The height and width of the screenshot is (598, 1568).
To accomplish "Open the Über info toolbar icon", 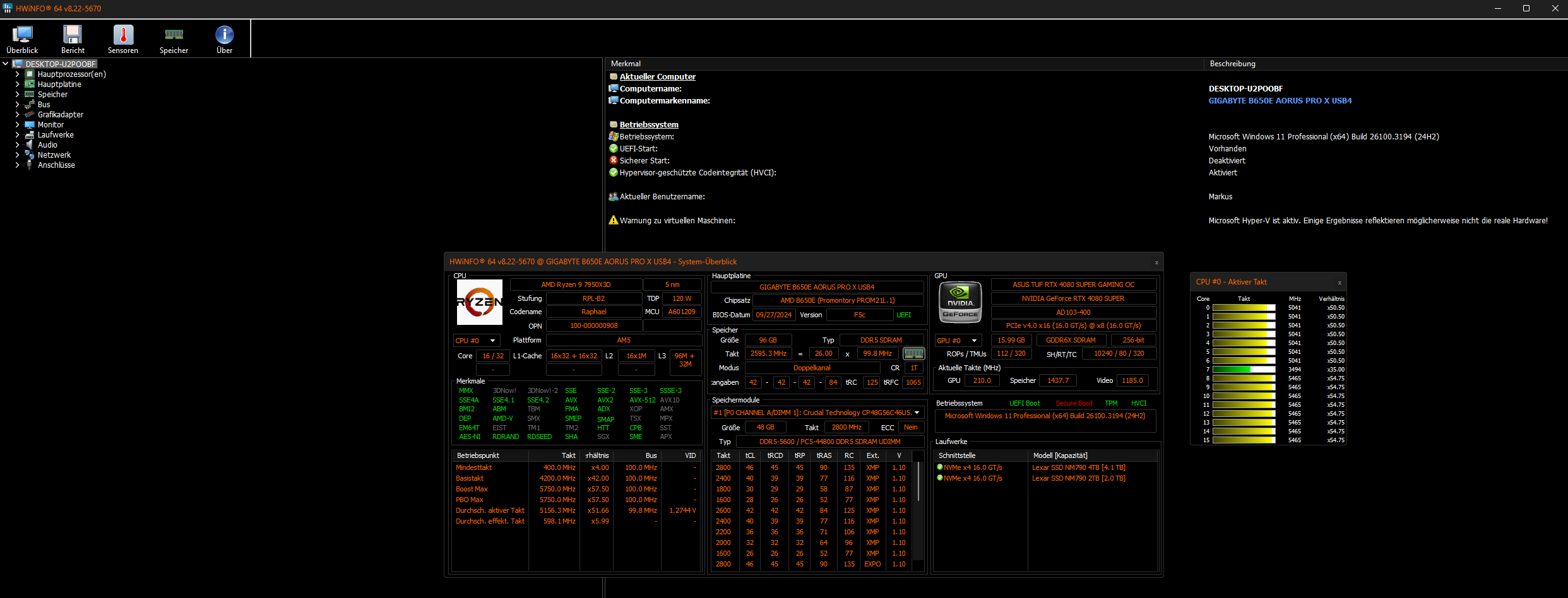I will point(224,35).
